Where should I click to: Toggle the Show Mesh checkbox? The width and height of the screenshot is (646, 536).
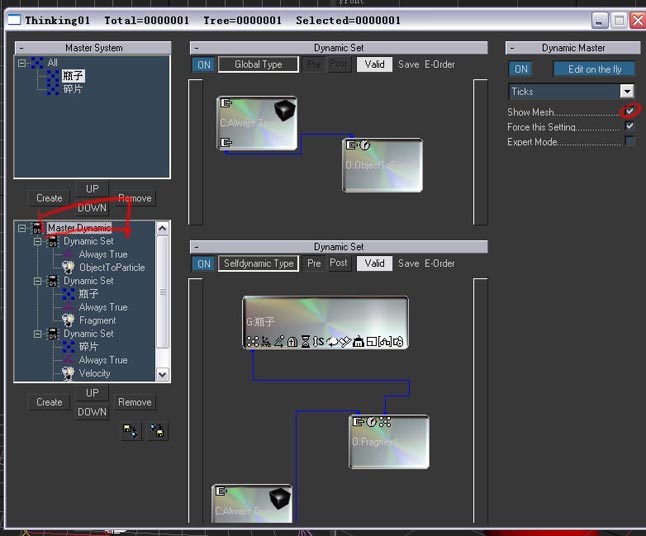(x=630, y=111)
